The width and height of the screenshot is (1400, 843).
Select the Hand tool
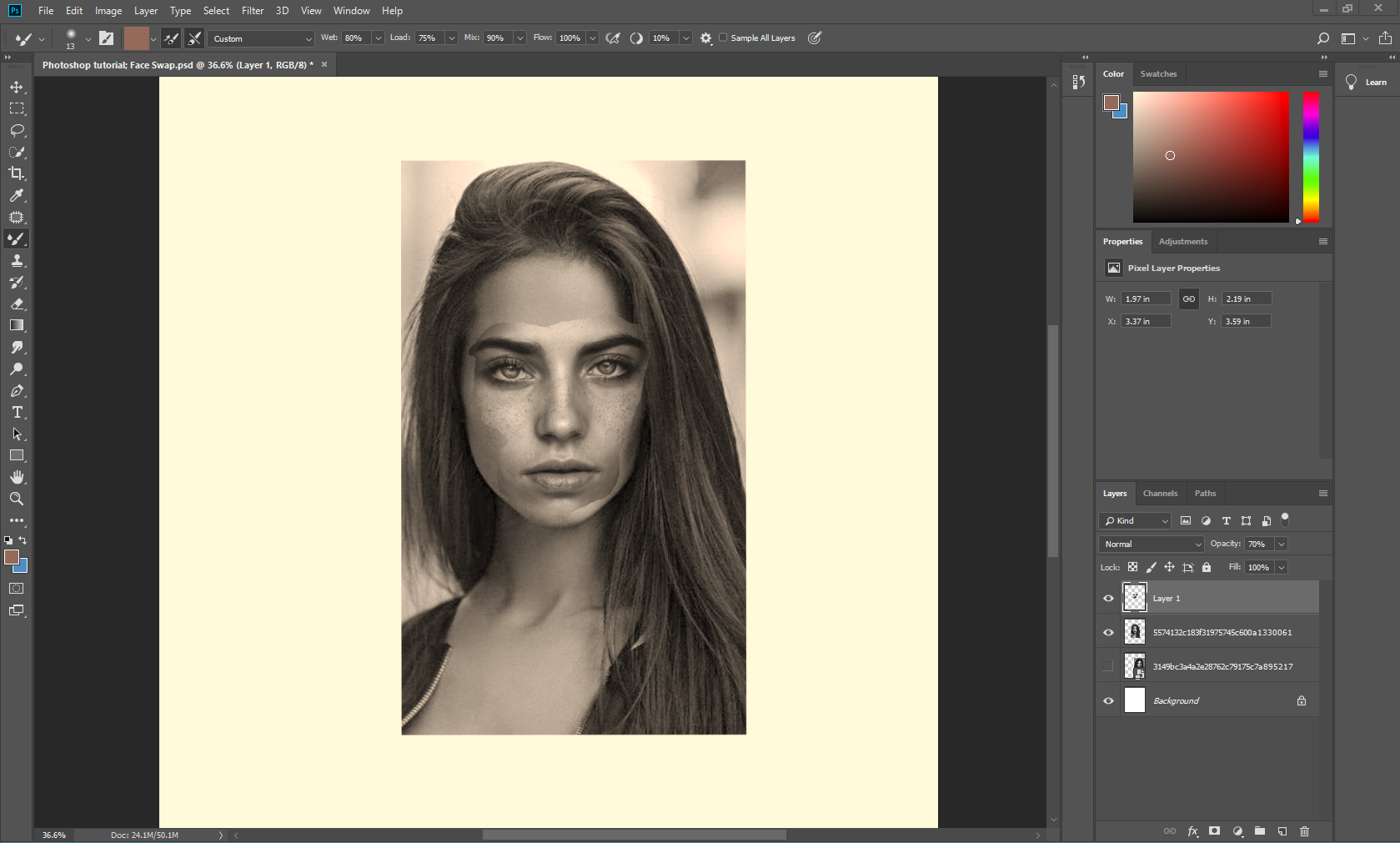click(x=17, y=477)
